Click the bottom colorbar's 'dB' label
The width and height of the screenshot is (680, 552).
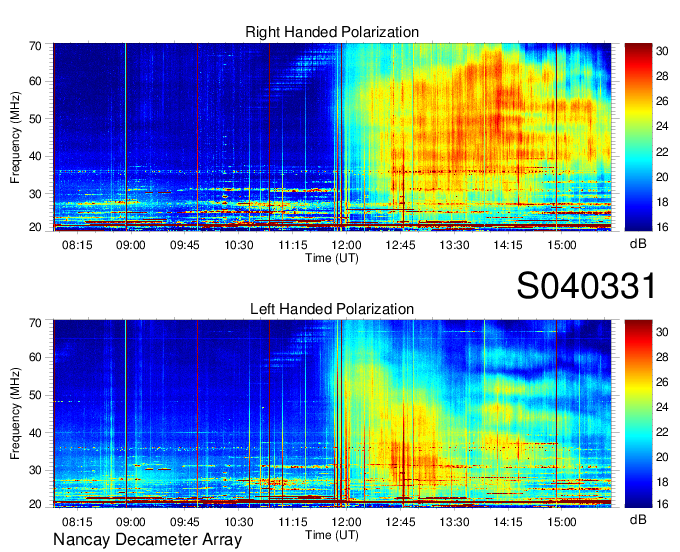pos(638,519)
